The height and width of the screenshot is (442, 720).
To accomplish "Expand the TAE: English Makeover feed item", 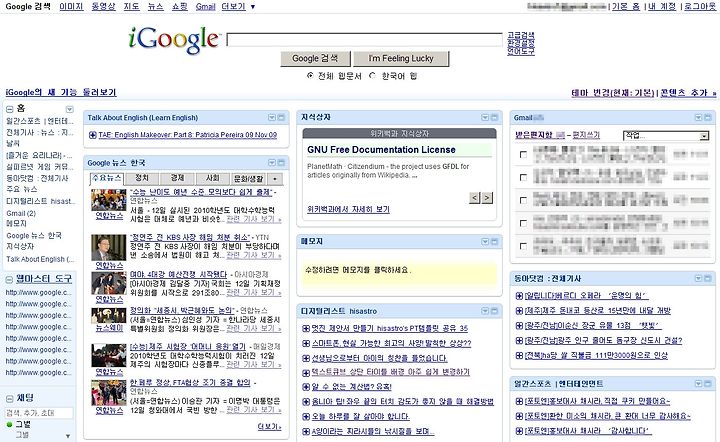I will point(92,135).
